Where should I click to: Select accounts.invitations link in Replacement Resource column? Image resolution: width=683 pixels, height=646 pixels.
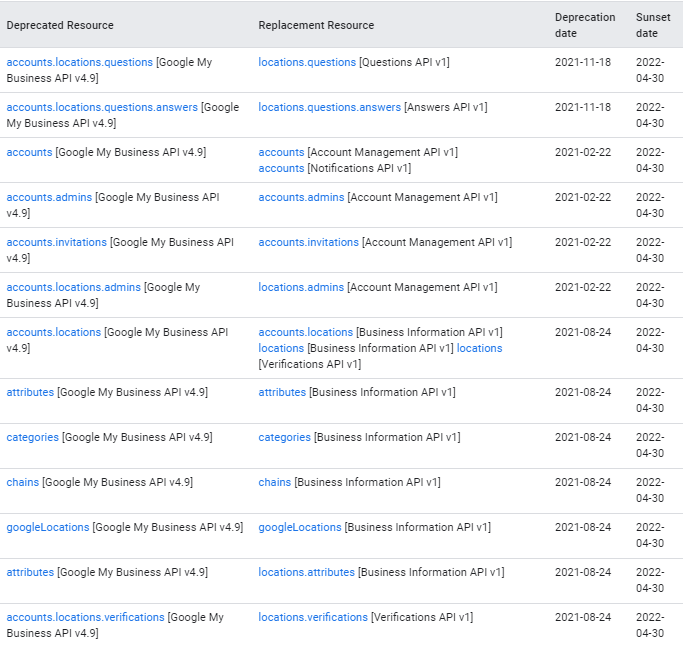tap(308, 242)
